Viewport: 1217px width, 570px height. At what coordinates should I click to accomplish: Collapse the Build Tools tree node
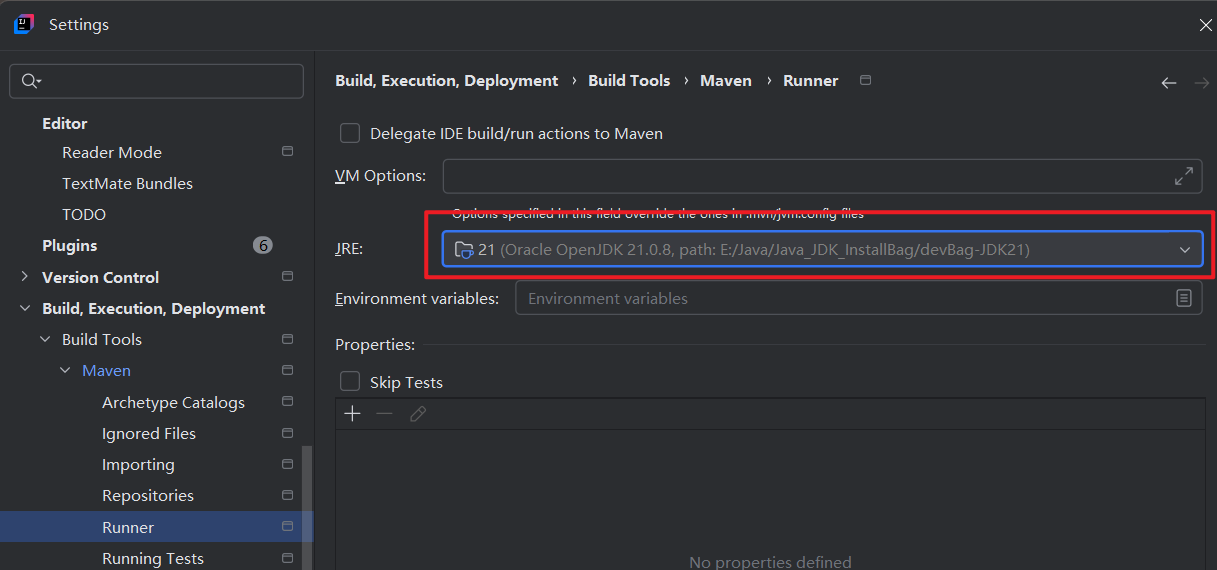[45, 339]
